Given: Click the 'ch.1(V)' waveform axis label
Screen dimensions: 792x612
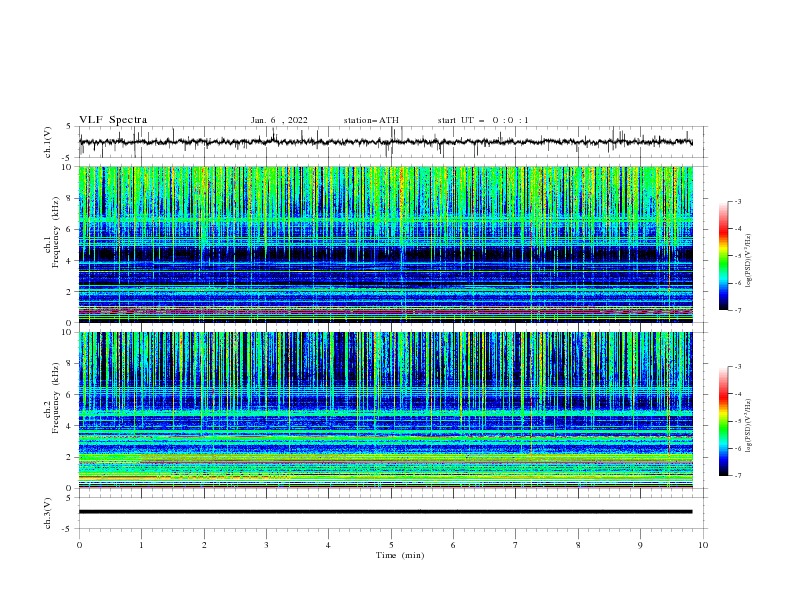Looking at the screenshot, I should tap(48, 142).
